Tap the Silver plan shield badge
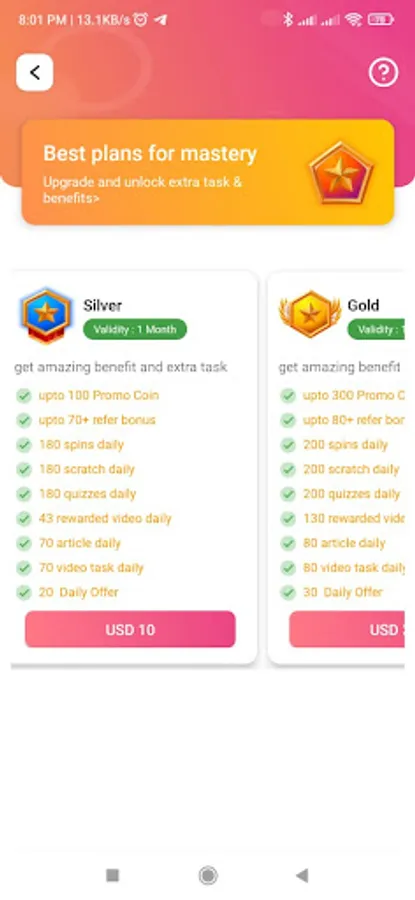 coord(46,316)
